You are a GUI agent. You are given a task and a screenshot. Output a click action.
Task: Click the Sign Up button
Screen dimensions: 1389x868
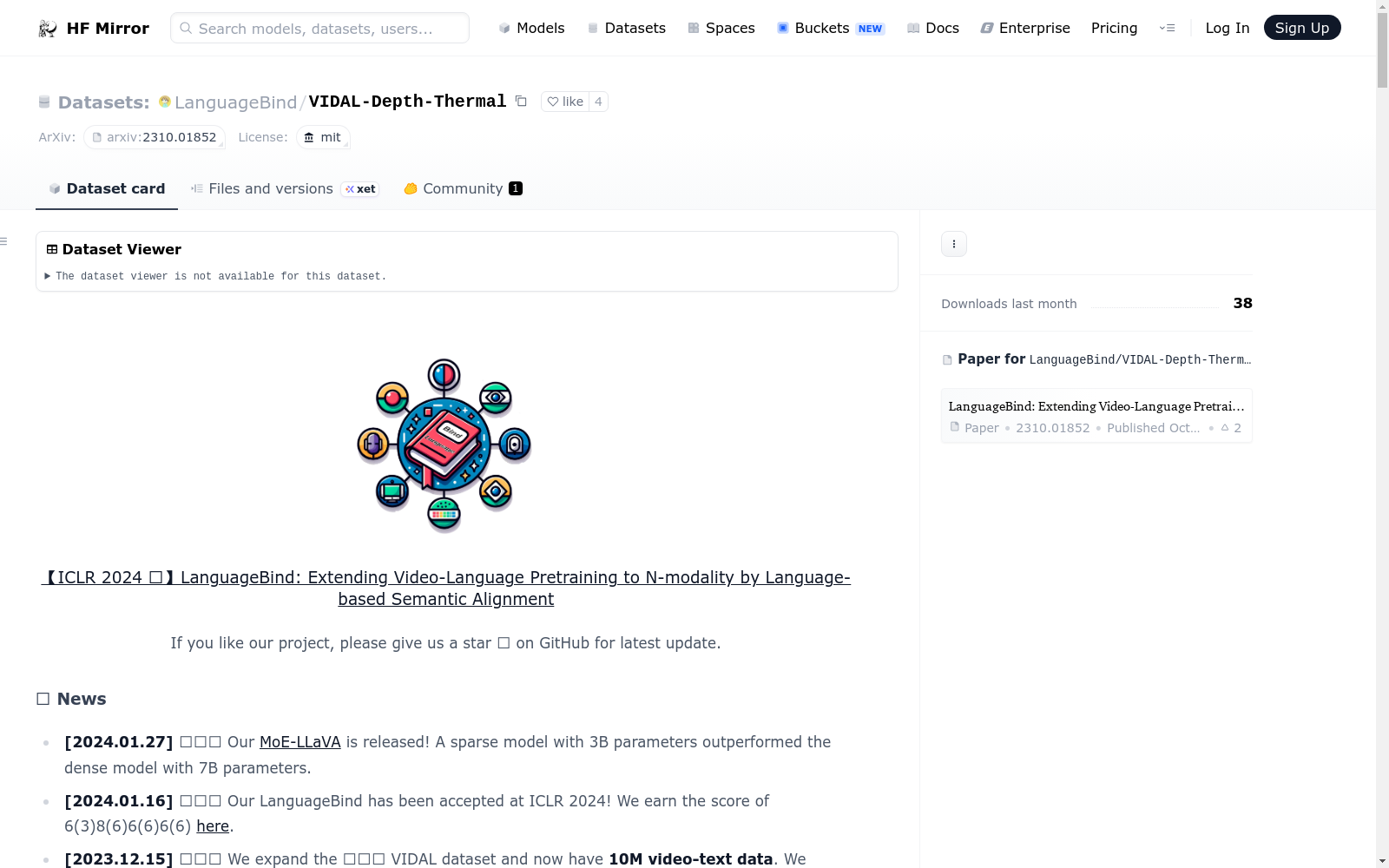[x=1302, y=28]
